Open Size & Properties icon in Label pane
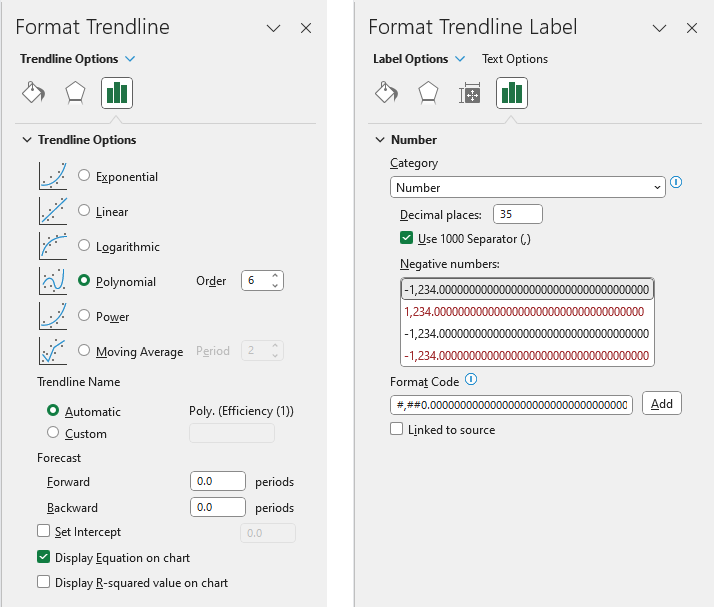 (x=470, y=93)
